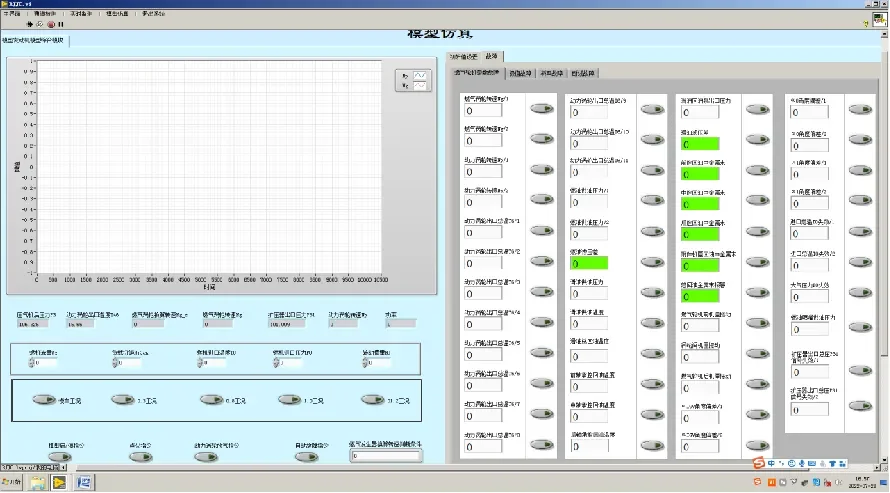Click the middle numeric stepper in parameter row
The image size is (890, 493).
(x=199, y=363)
